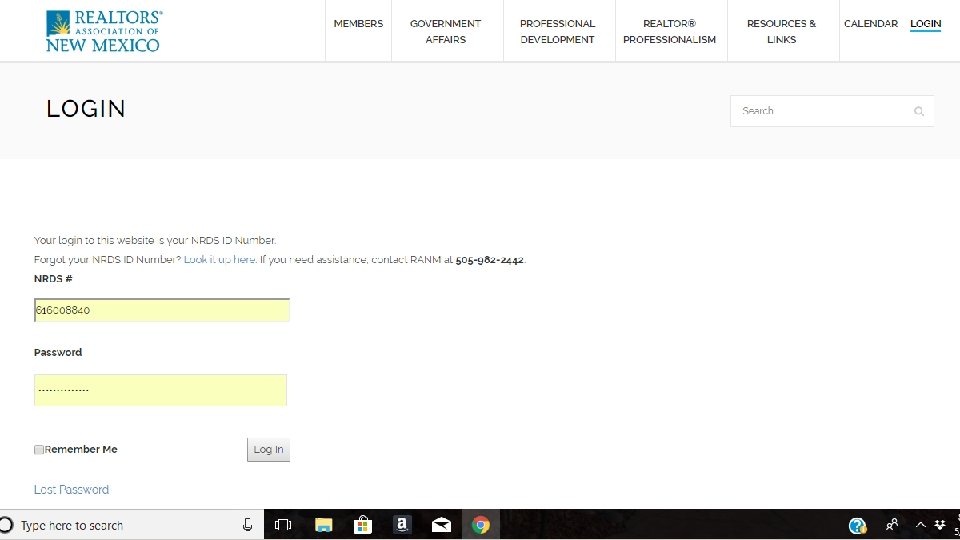Open the People icon in system tray
Image resolution: width=960 pixels, height=540 pixels.
tap(892, 525)
